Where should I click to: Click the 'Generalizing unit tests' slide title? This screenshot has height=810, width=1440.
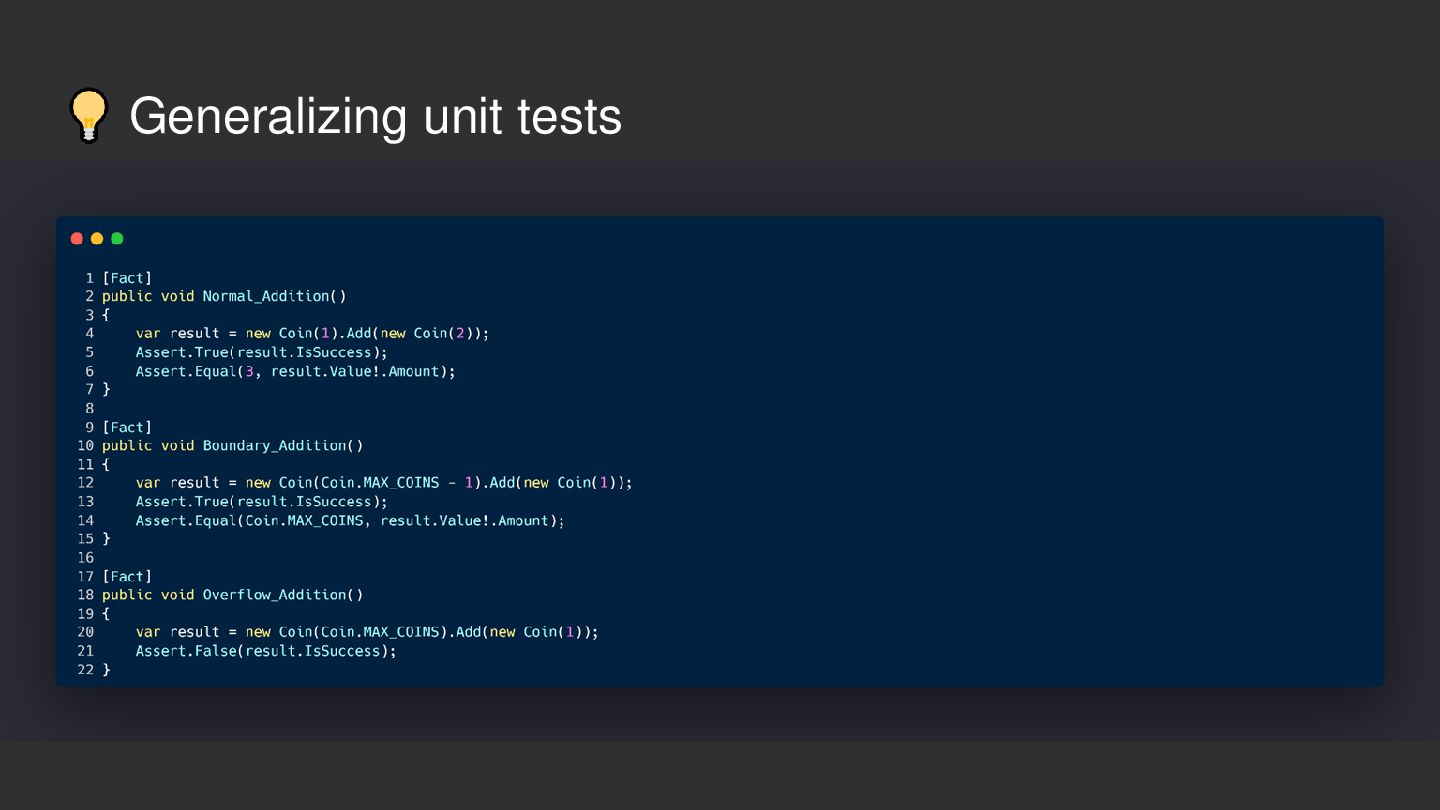pos(375,116)
